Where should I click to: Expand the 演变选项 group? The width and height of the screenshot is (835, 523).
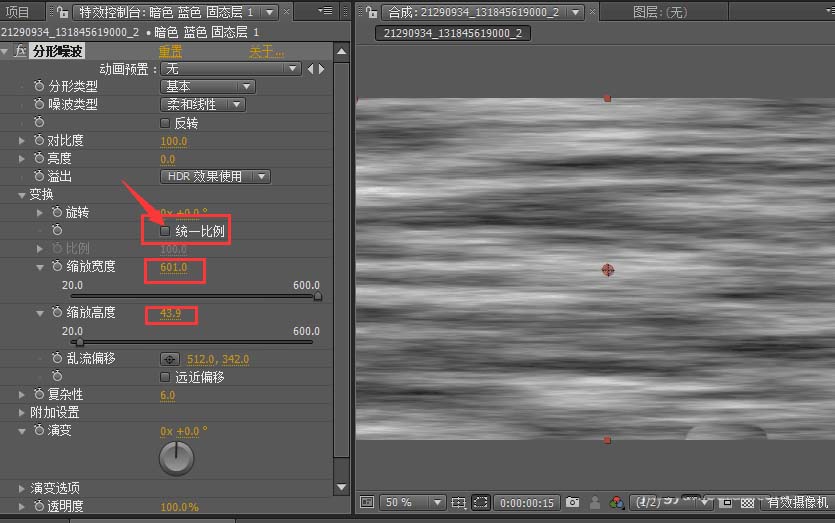click(21, 488)
